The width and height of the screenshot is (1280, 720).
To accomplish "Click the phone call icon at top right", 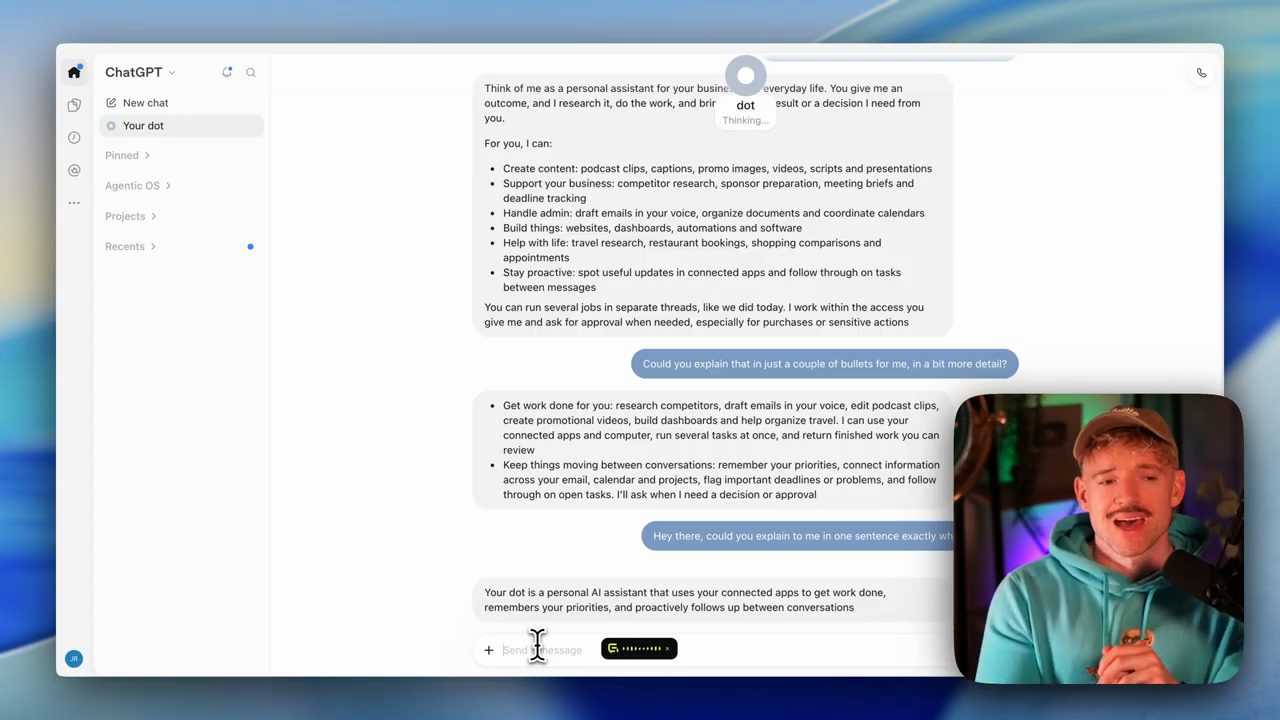I will (x=1201, y=73).
